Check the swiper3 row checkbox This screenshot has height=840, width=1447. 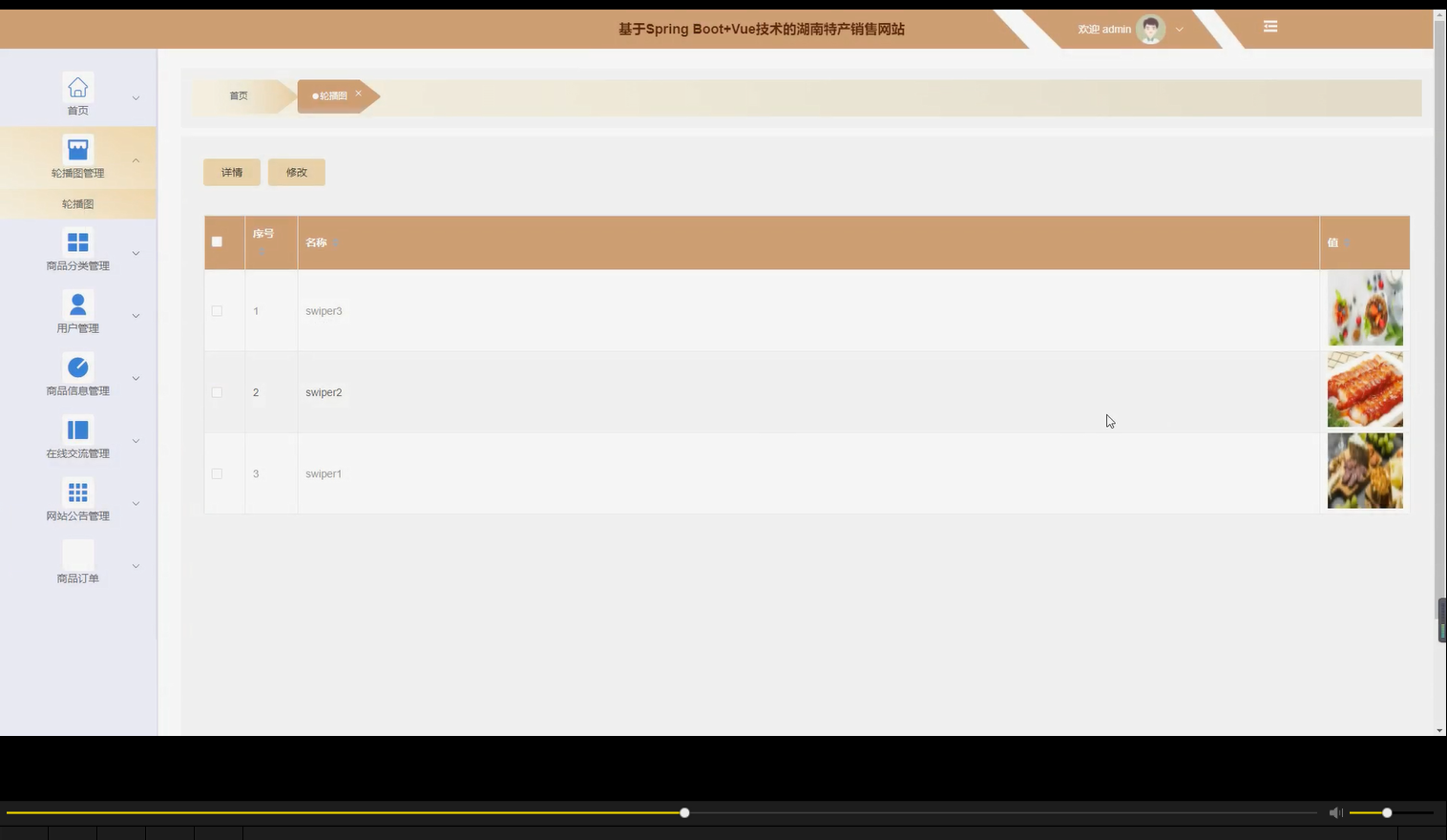point(217,311)
